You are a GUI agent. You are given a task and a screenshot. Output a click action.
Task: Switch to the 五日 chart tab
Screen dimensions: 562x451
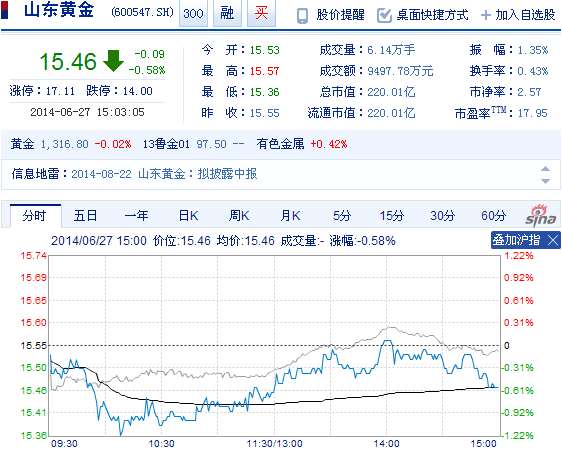click(85, 216)
